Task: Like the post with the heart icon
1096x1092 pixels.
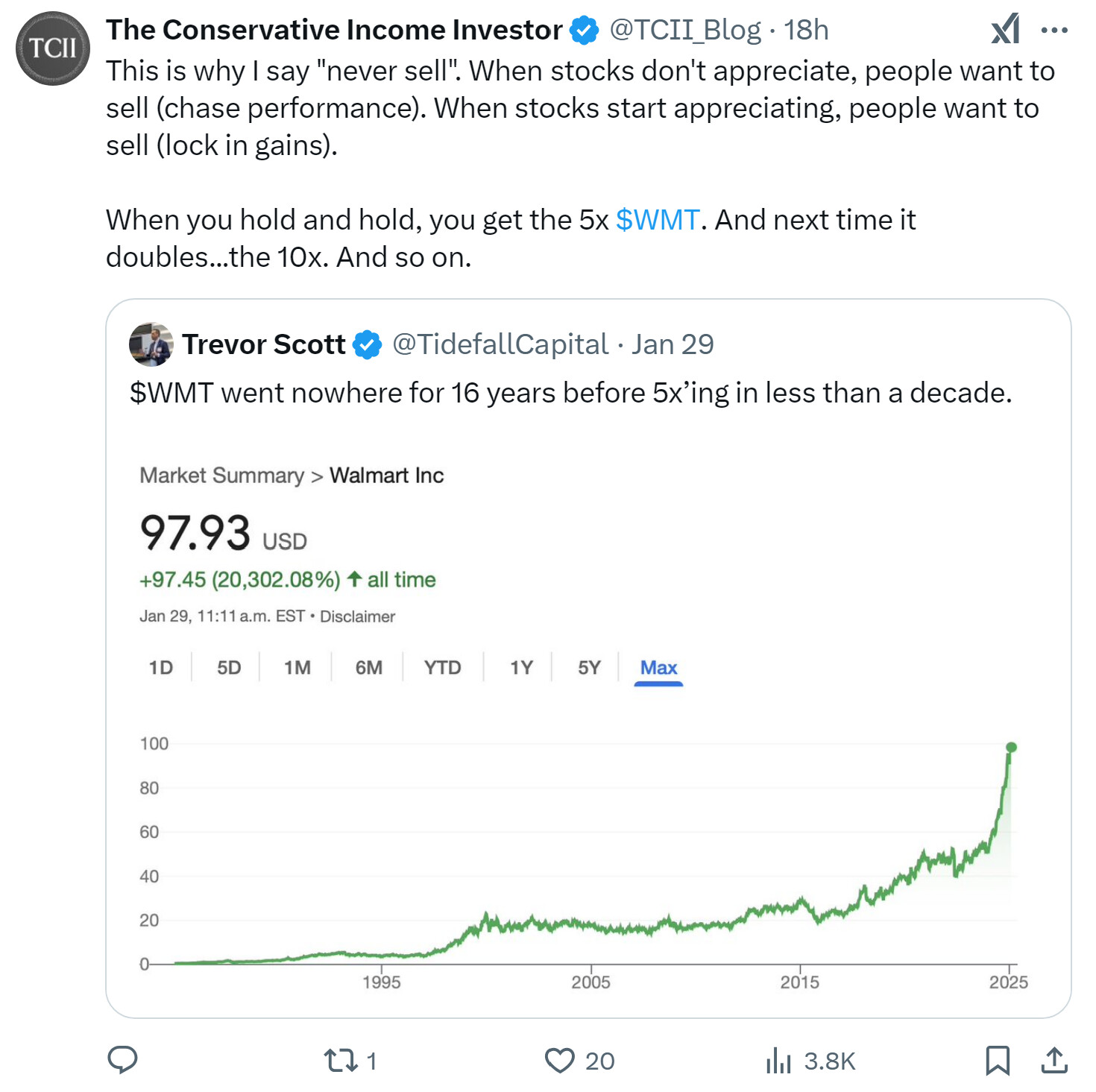Action: (559, 1060)
